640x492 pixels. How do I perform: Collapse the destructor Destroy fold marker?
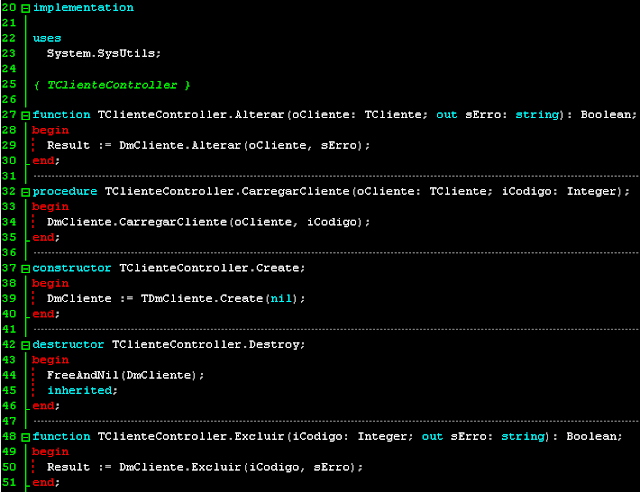point(25,345)
